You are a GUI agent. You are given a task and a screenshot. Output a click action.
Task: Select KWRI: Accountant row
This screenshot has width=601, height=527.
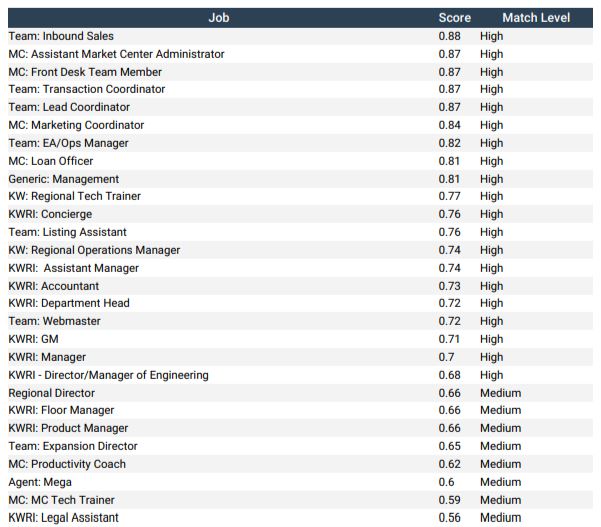tap(300, 286)
